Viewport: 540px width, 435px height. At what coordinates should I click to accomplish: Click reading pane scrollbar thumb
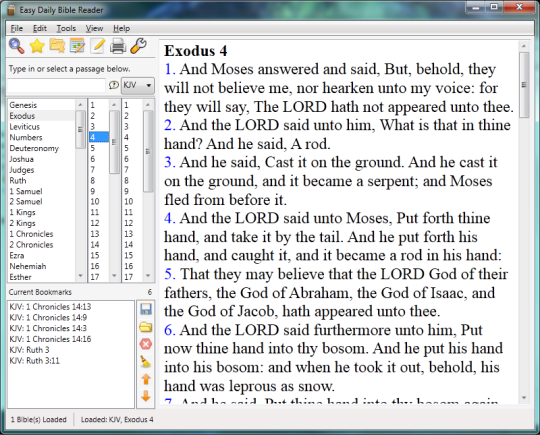pos(524,85)
